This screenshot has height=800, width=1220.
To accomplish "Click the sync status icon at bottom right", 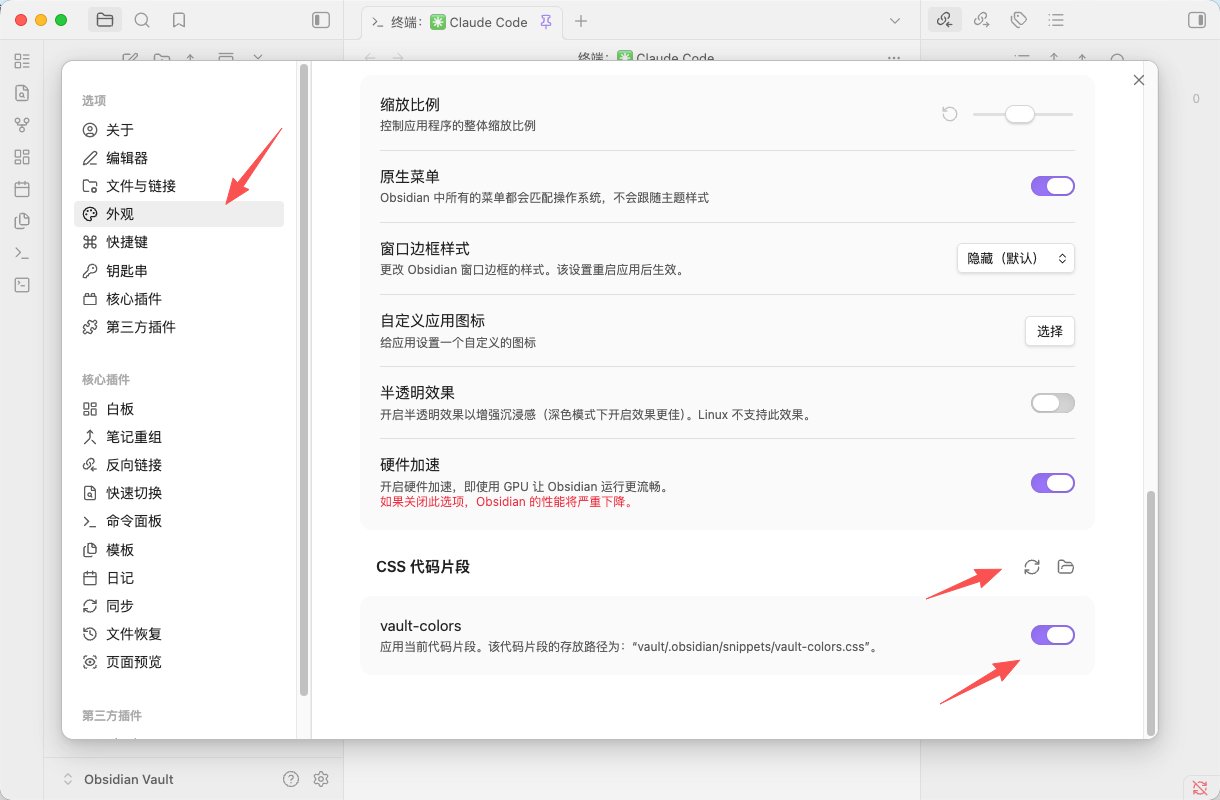I will point(1200,786).
